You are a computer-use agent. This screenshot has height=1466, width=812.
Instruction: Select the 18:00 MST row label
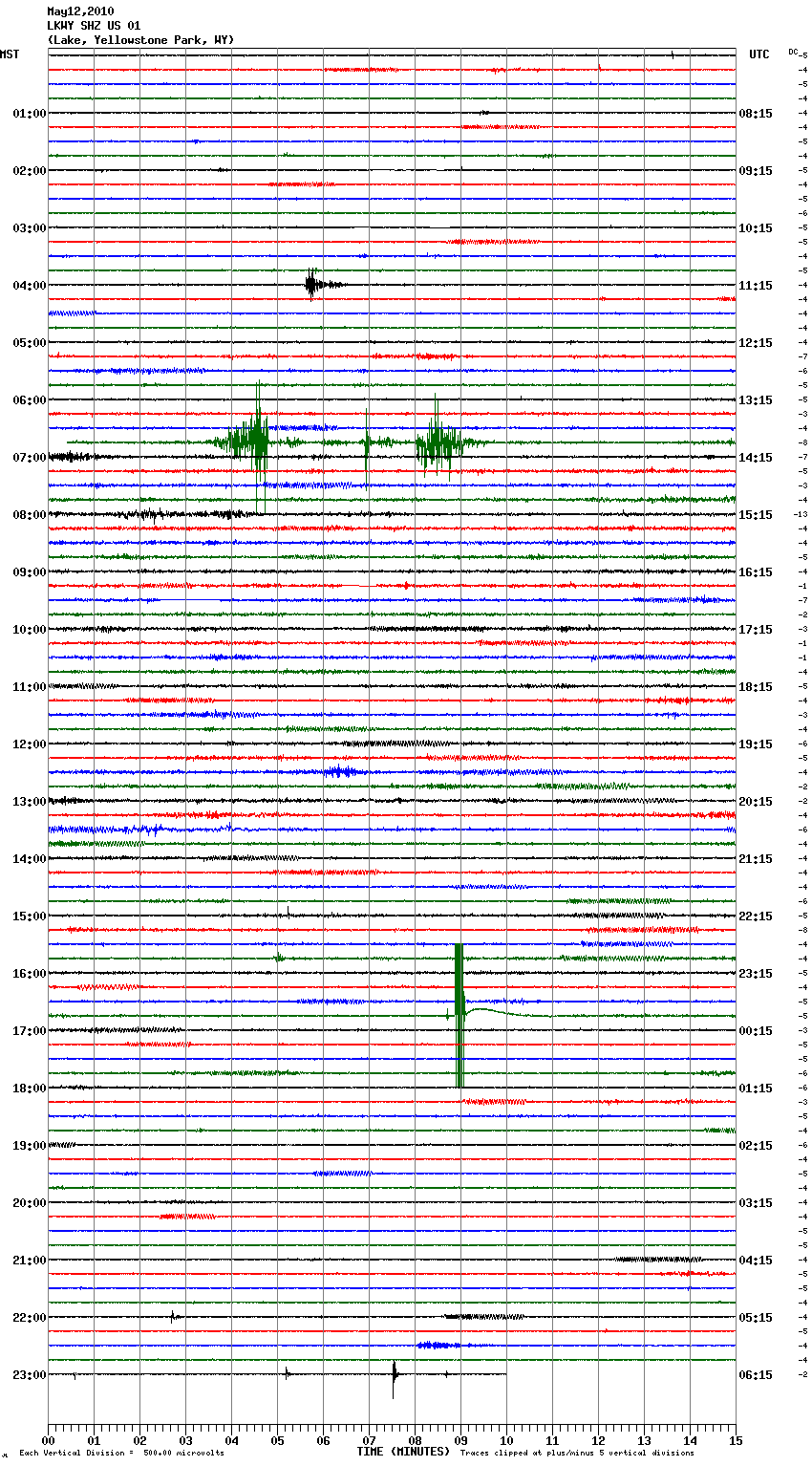coord(30,1089)
